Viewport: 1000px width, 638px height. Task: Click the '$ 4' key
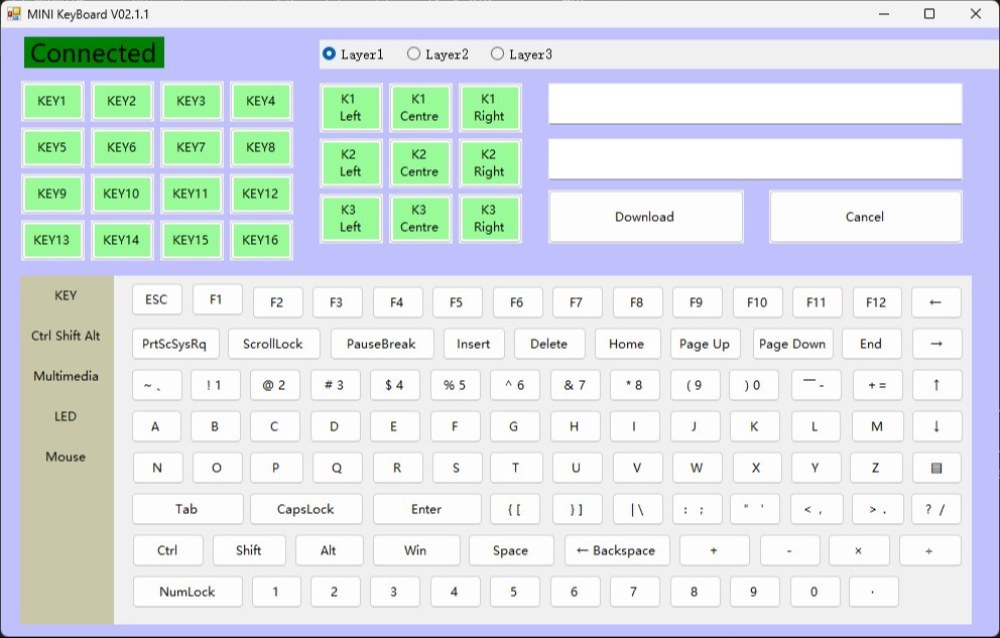(395, 385)
